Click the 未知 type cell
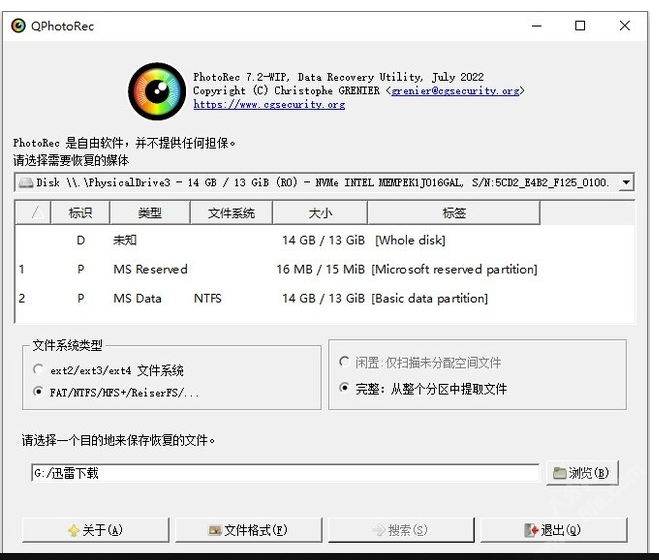659x560 pixels. 125,240
